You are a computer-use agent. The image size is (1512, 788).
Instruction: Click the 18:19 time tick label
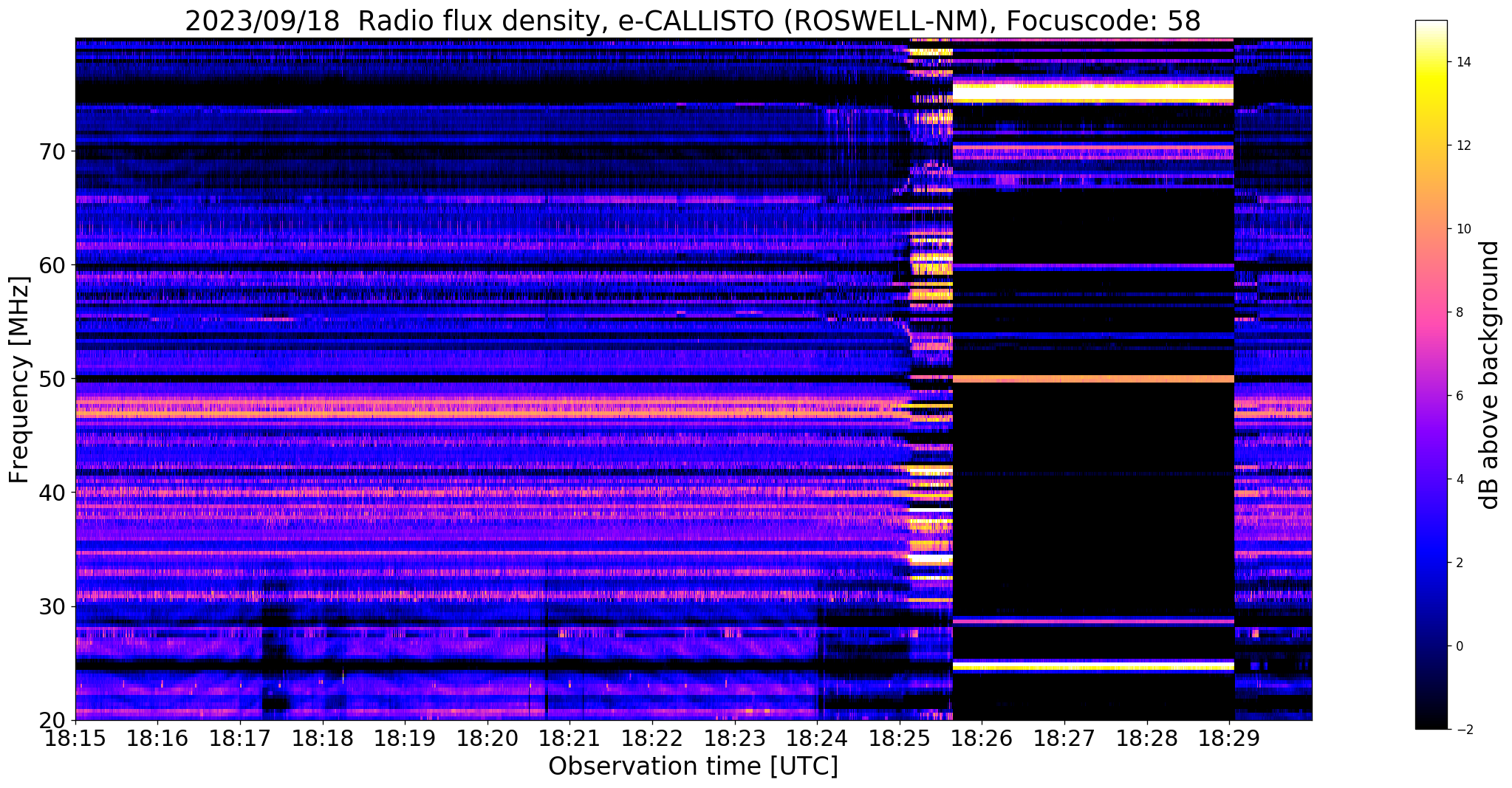click(x=405, y=739)
